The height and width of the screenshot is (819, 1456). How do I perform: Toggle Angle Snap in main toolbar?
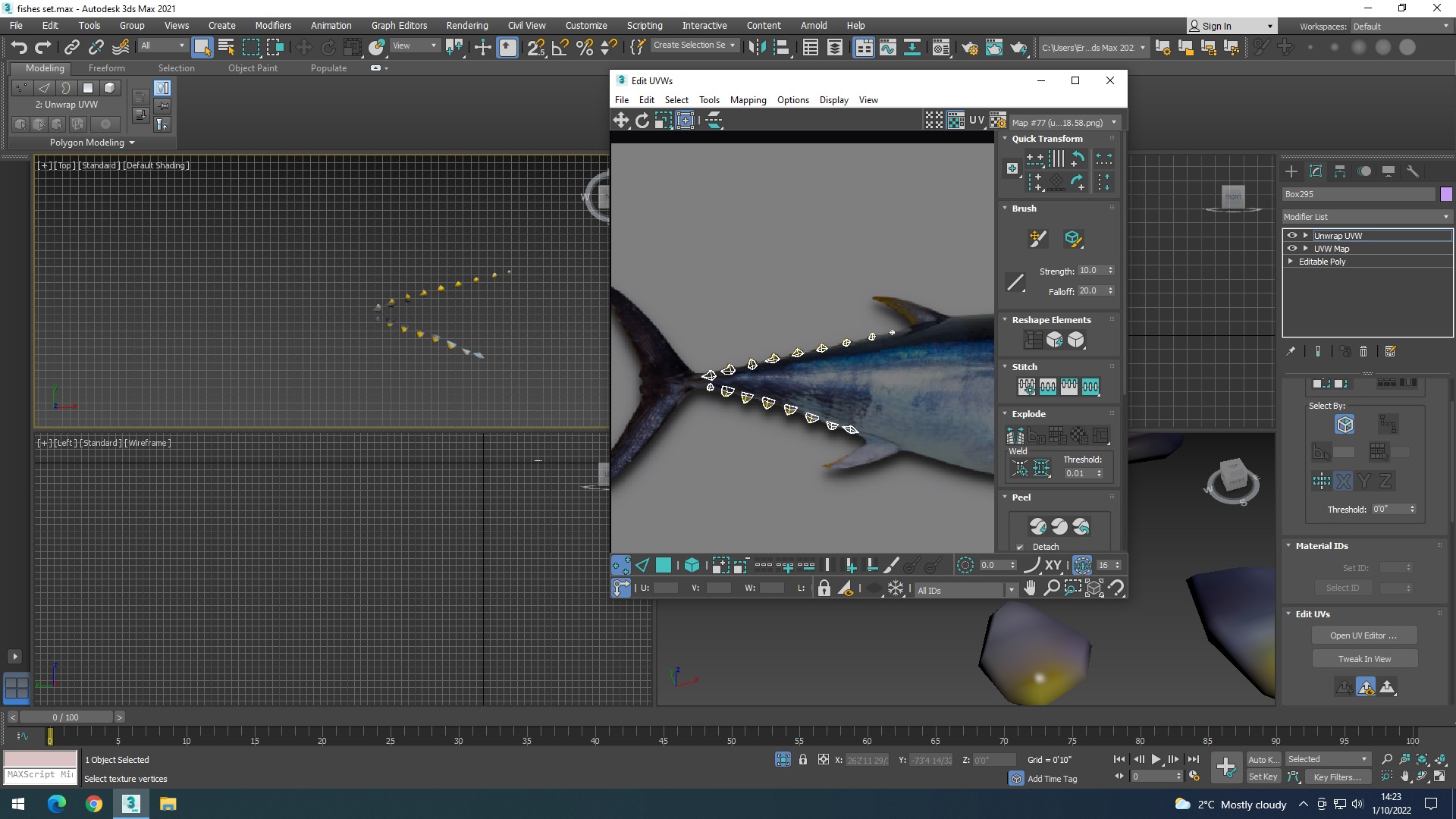pyautogui.click(x=560, y=47)
